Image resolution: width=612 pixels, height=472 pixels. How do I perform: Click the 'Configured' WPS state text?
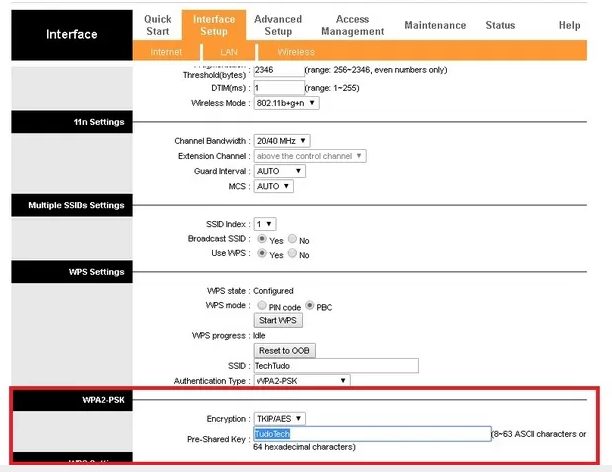pyautogui.click(x=273, y=291)
